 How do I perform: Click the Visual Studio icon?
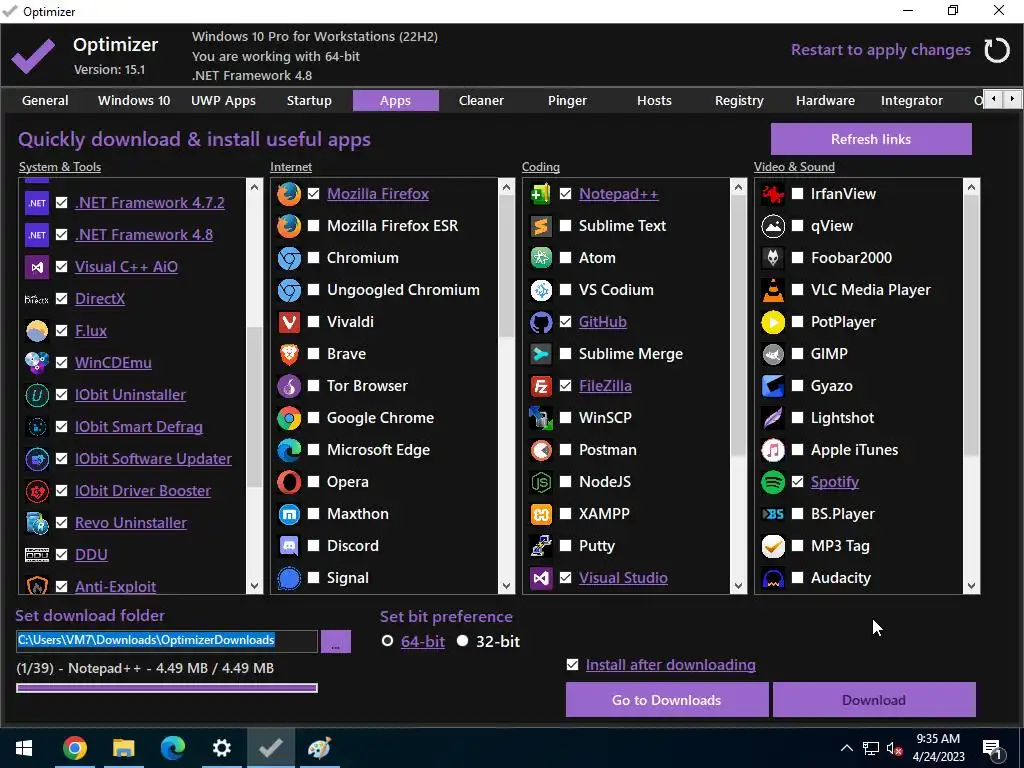(541, 578)
